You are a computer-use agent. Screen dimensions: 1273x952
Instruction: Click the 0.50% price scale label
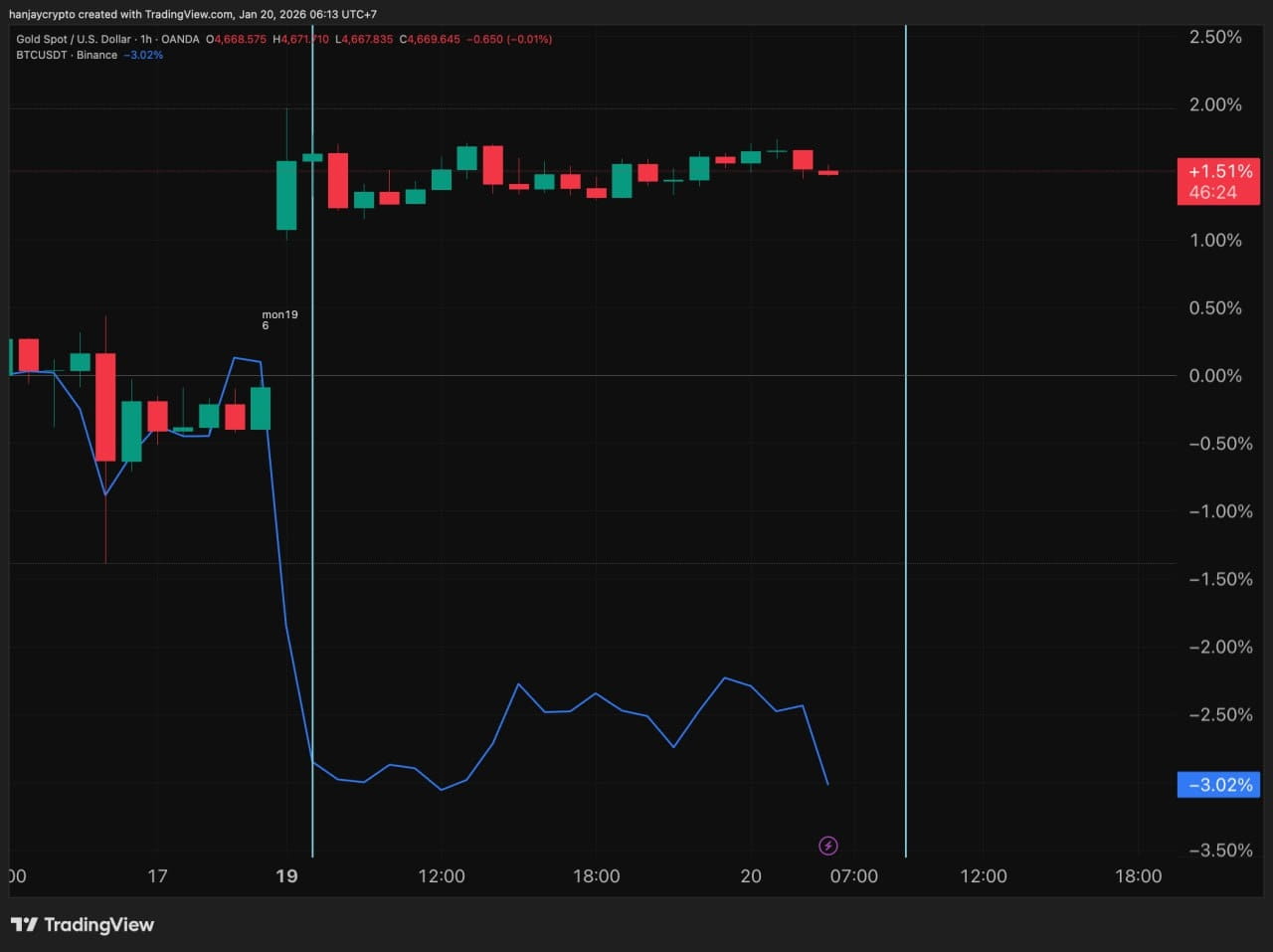pos(1215,308)
